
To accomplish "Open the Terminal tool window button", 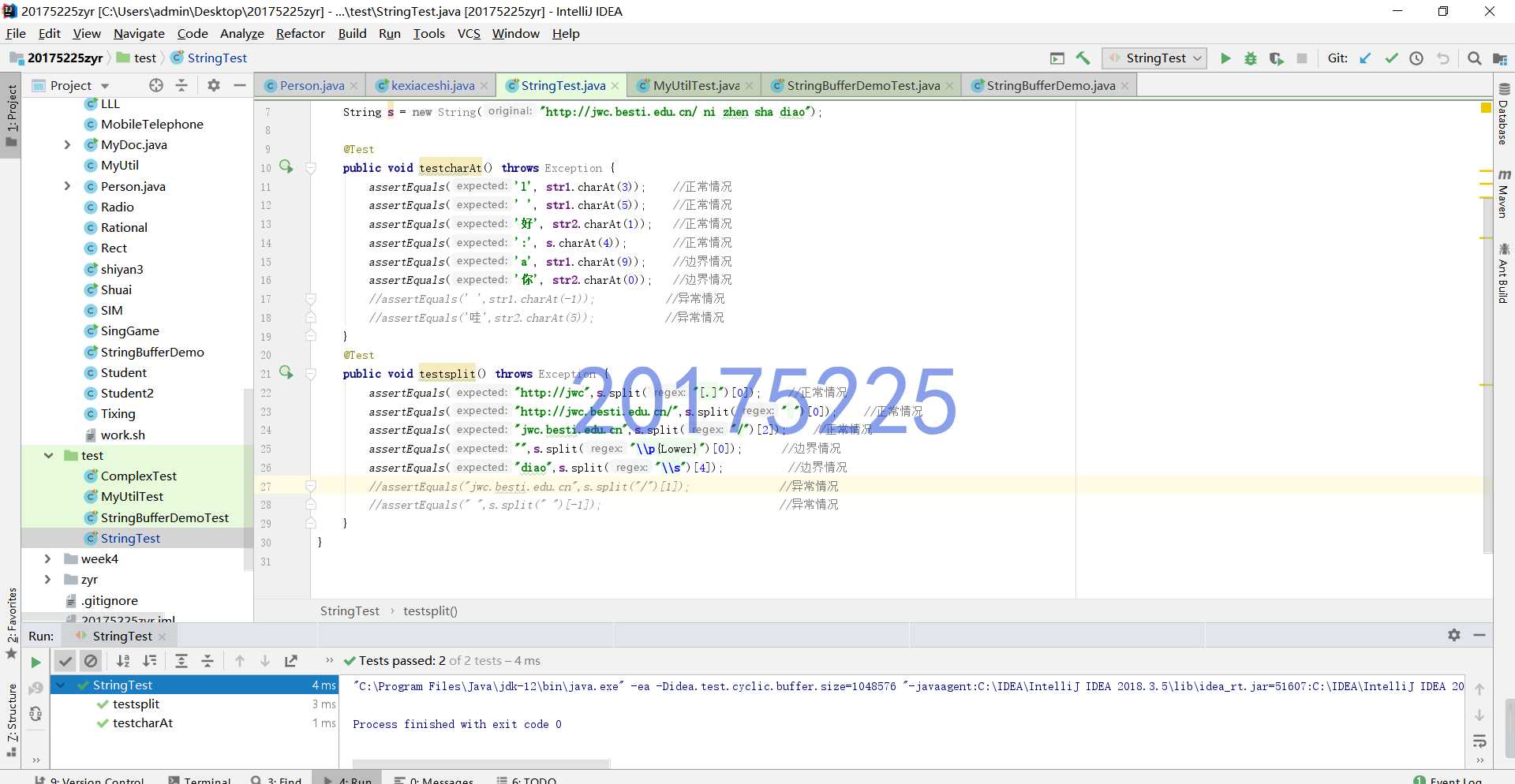I will pos(200,778).
